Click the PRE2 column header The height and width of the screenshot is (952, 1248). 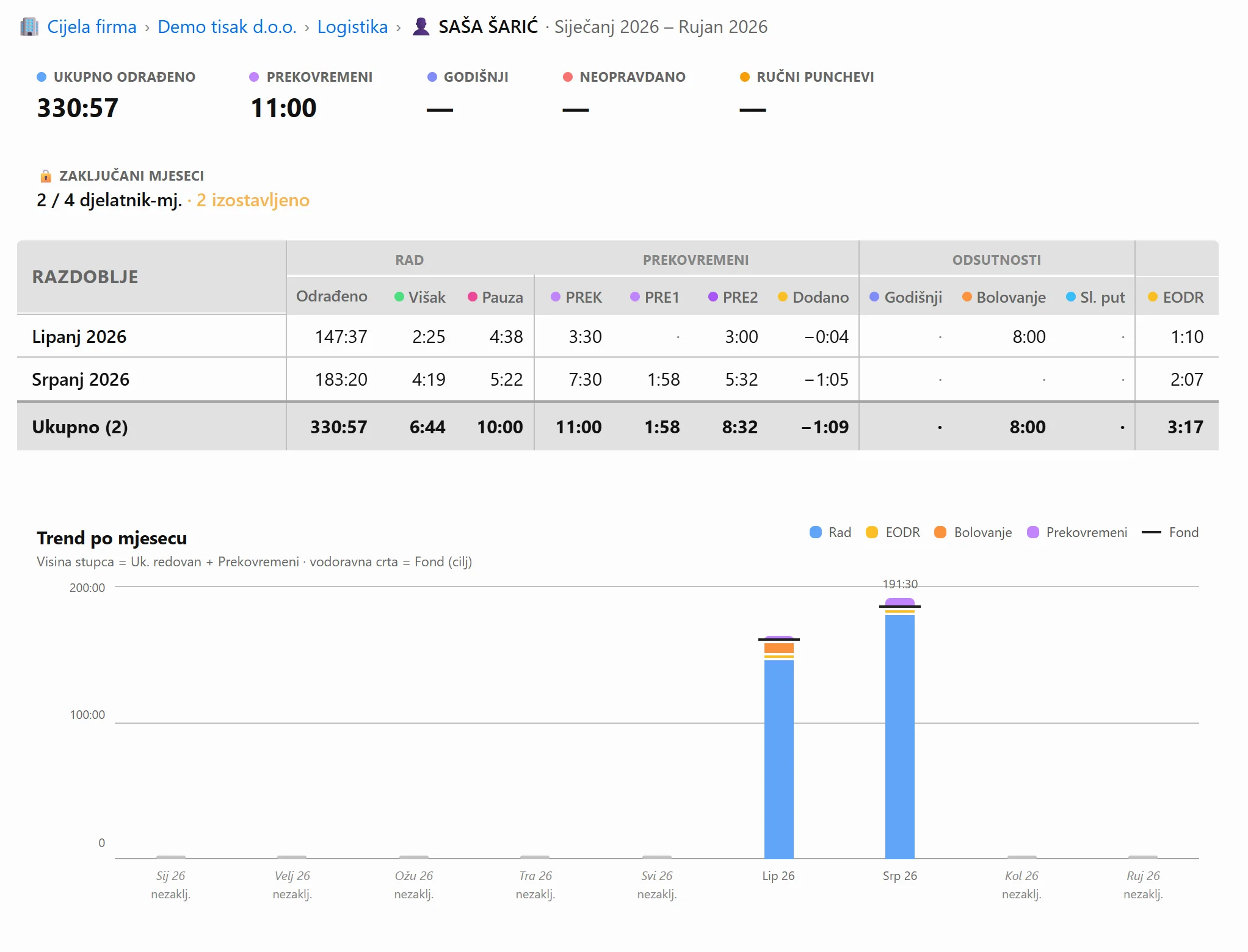tap(733, 297)
